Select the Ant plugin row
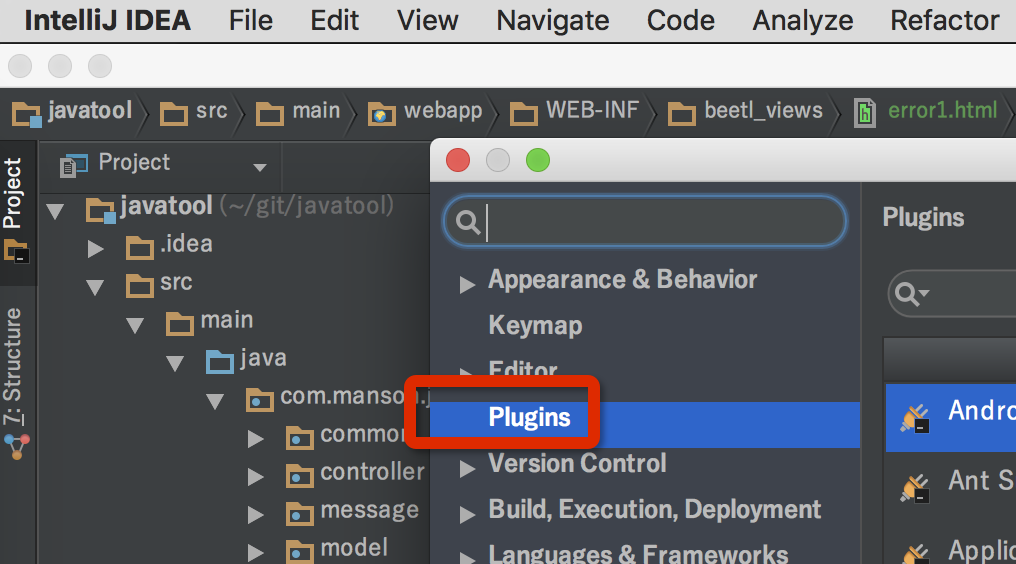This screenshot has height=564, width=1016. tap(951, 487)
